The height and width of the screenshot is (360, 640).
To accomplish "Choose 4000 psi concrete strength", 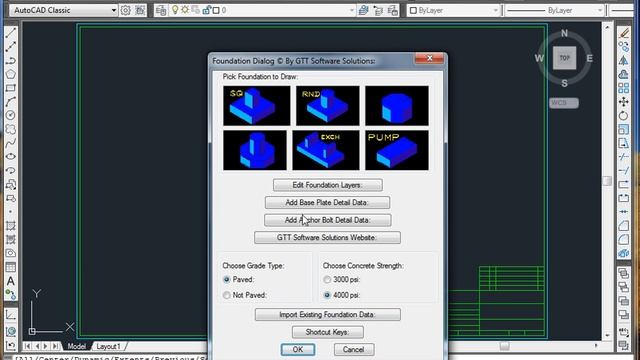I will [327, 295].
